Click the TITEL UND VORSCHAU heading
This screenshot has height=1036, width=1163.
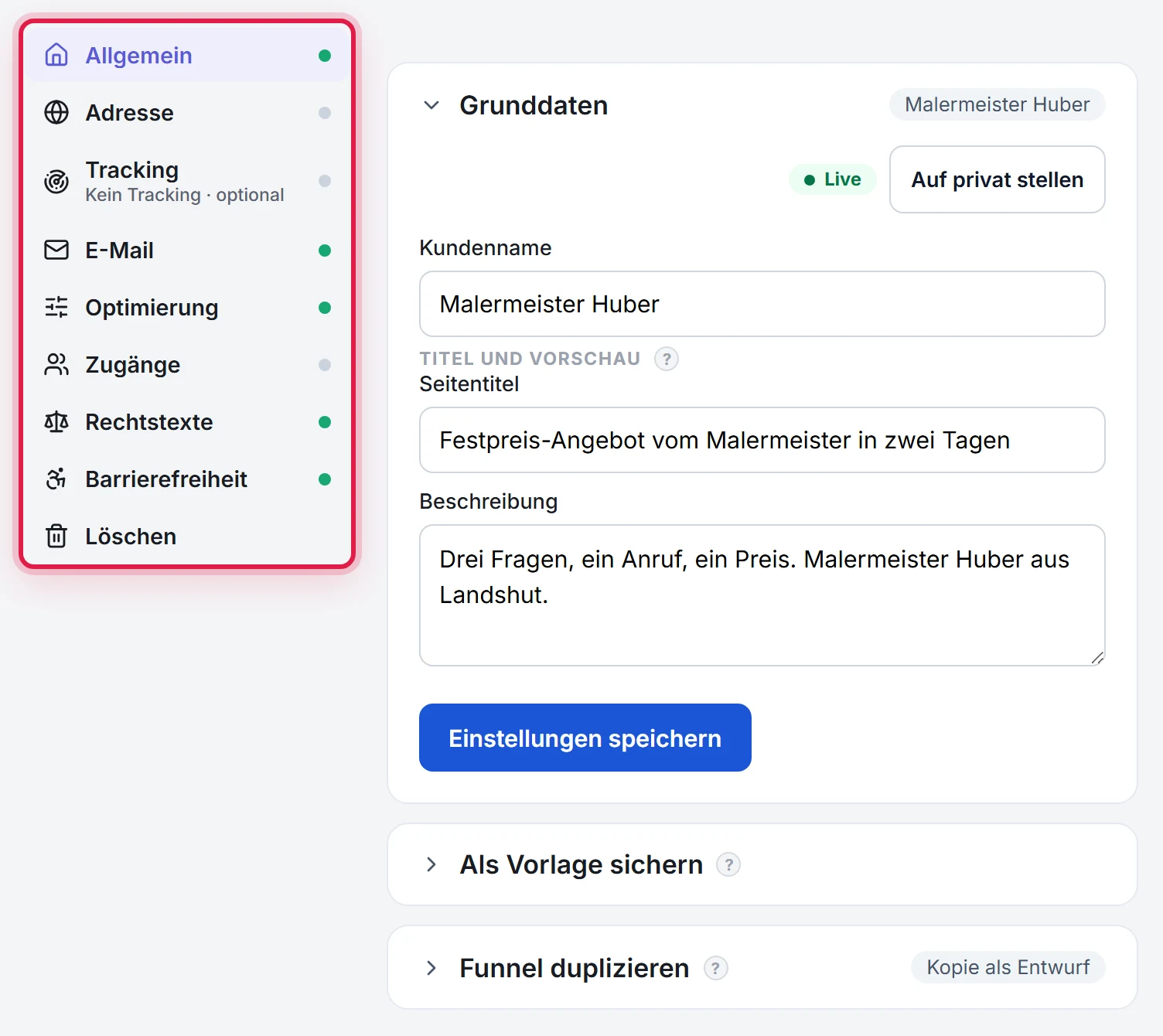530,359
